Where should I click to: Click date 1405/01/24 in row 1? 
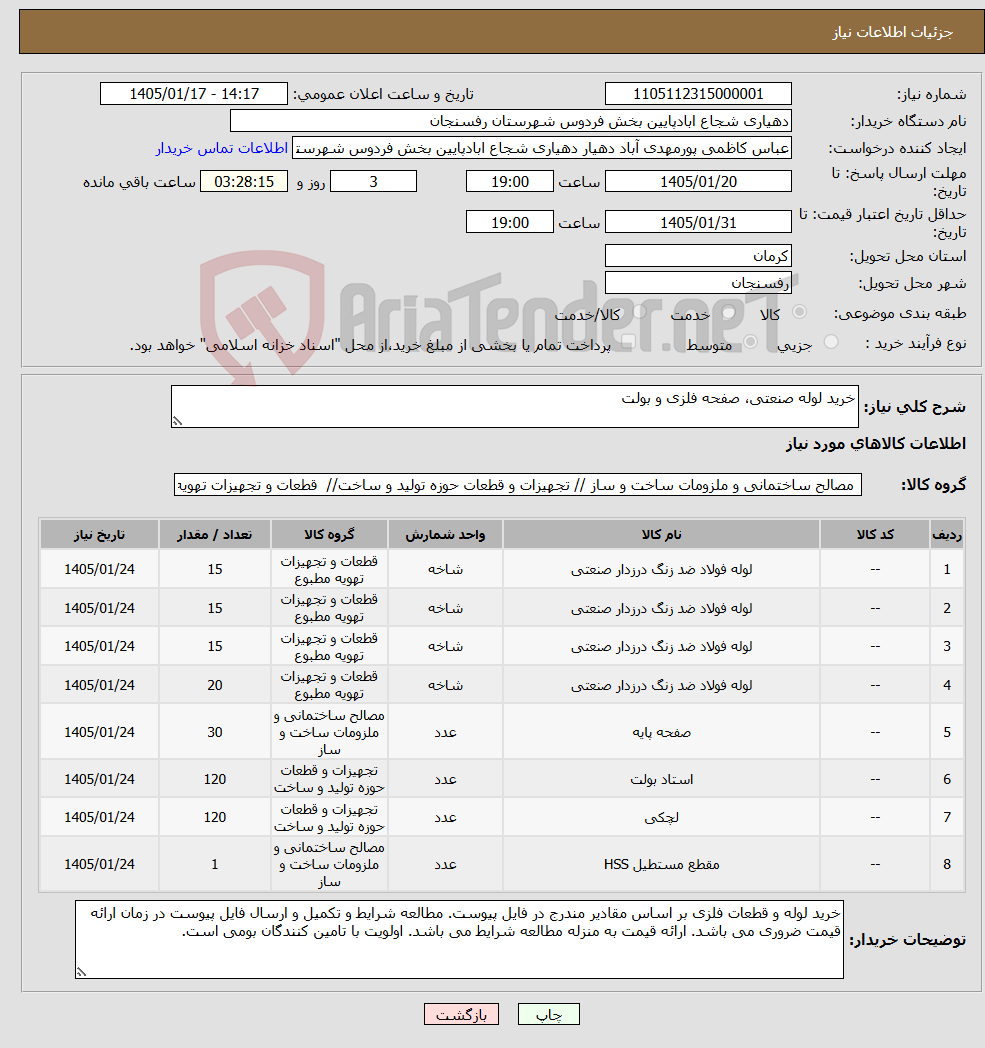pos(99,569)
